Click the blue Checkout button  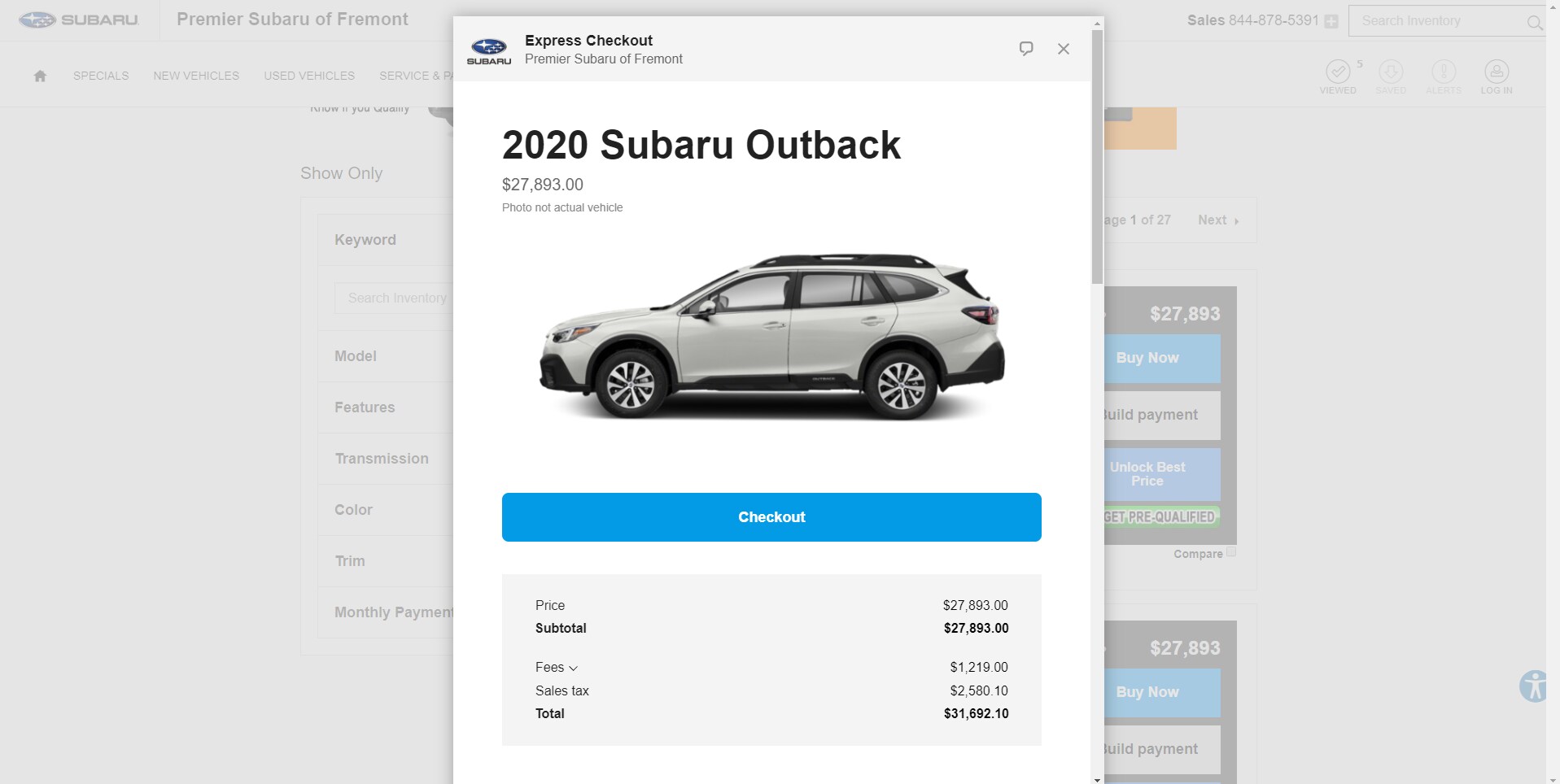pyautogui.click(x=771, y=517)
